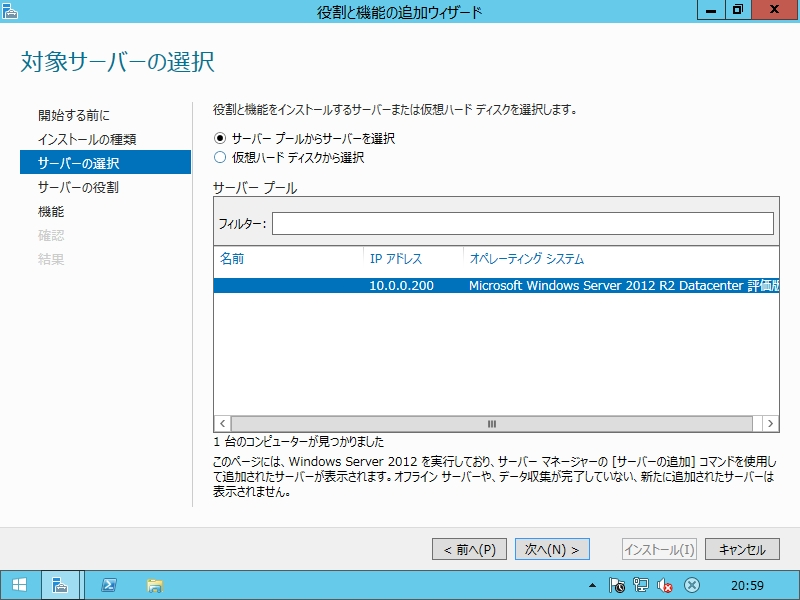This screenshot has height=600, width=800.
Task: Sort server list by 名前 column header
Action: tap(232, 259)
